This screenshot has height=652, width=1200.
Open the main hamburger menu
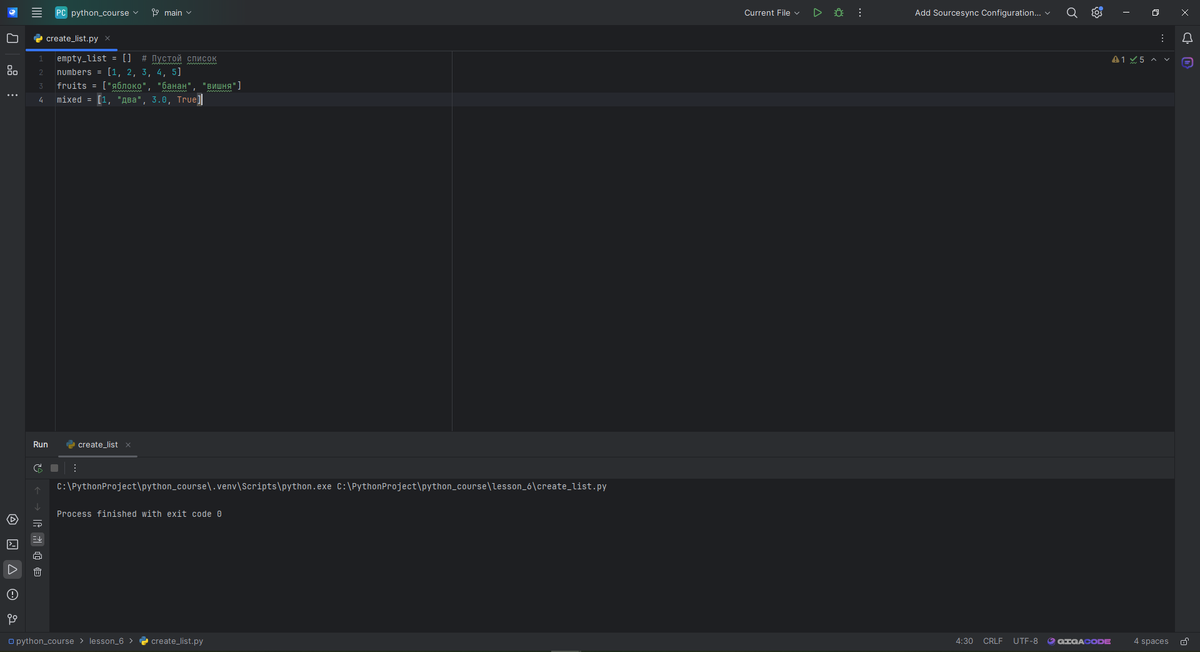[37, 13]
